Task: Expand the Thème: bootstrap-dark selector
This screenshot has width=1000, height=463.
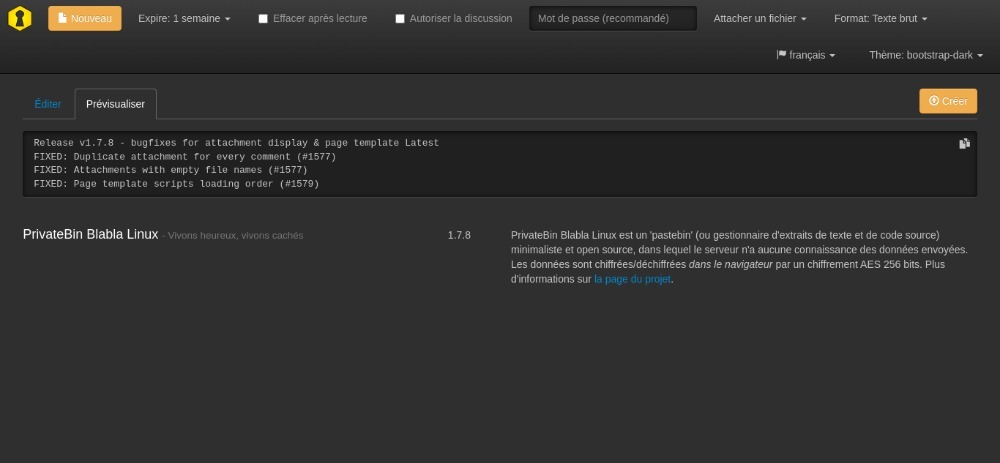Action: (925, 55)
